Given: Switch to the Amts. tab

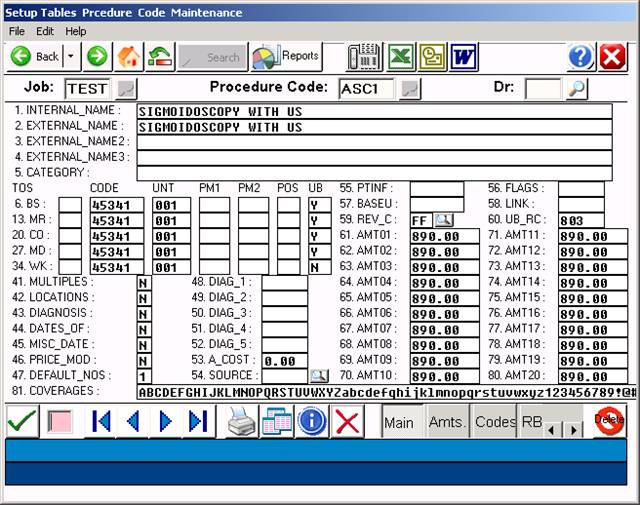Looking at the screenshot, I should tap(447, 423).
